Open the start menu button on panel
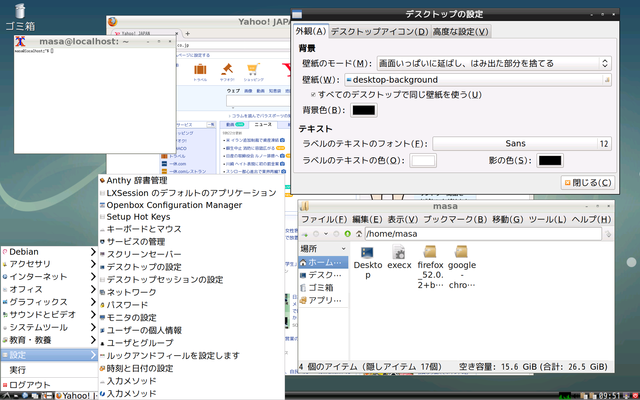This screenshot has width=640, height=400. point(6,396)
